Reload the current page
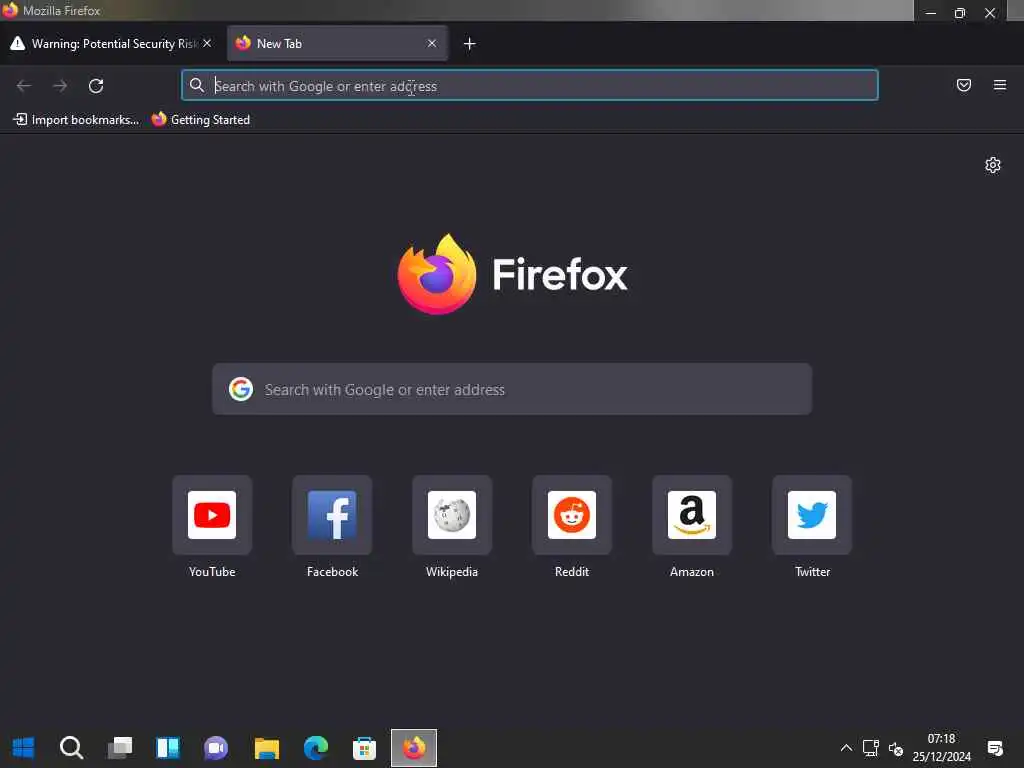 click(96, 86)
